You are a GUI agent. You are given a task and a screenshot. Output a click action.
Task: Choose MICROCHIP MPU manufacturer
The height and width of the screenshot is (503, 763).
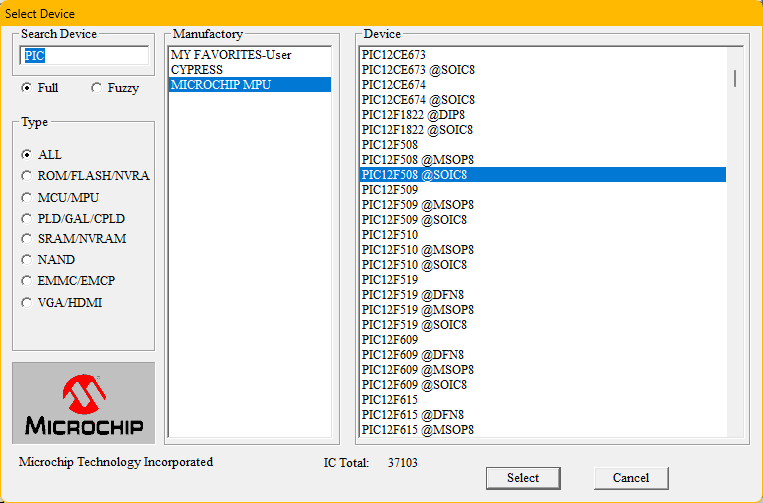(x=250, y=85)
